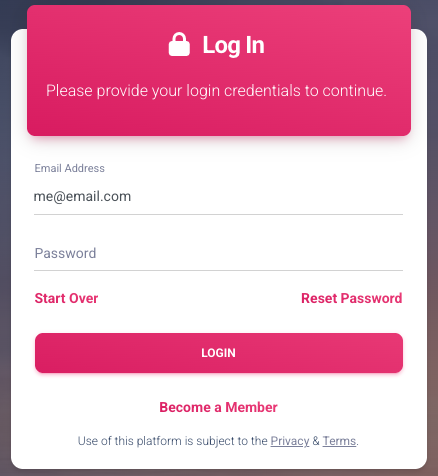Click the platform usage notice text

click(x=218, y=441)
